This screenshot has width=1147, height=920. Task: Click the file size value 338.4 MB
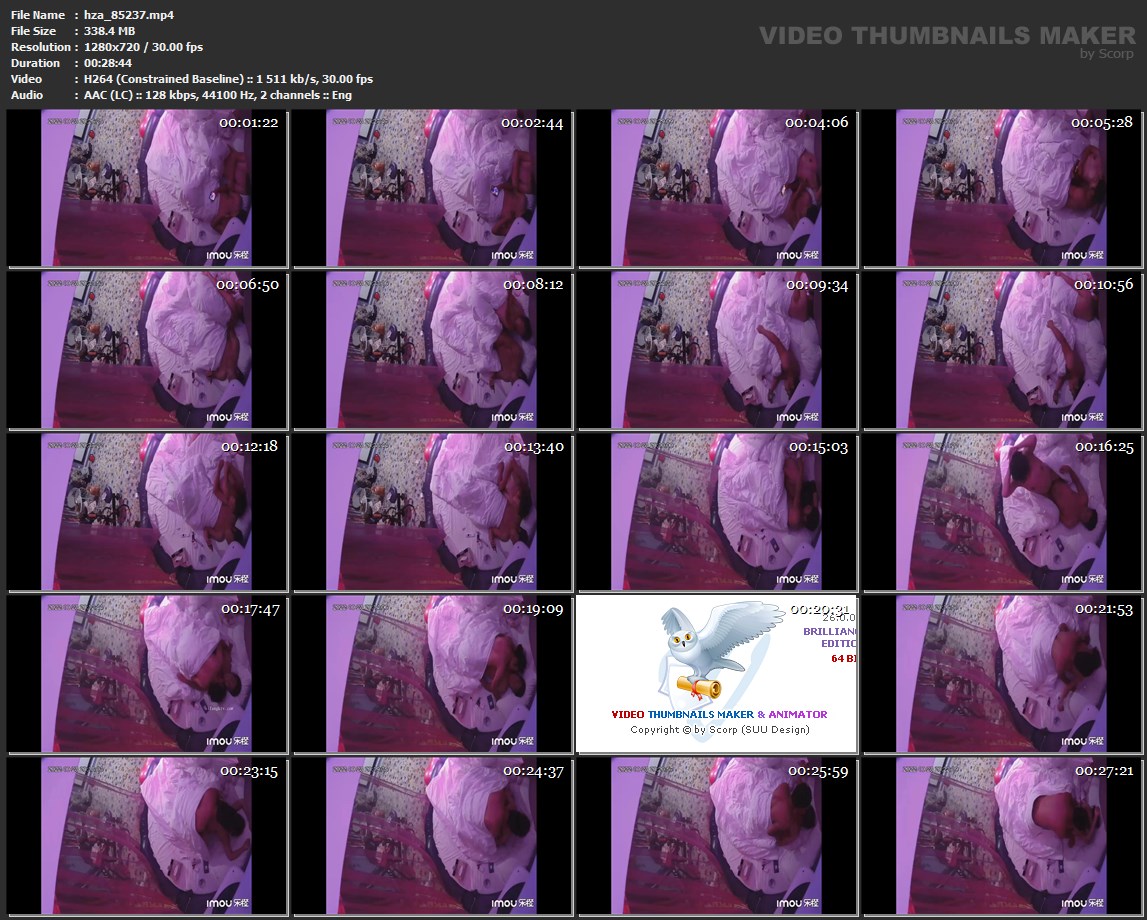110,31
